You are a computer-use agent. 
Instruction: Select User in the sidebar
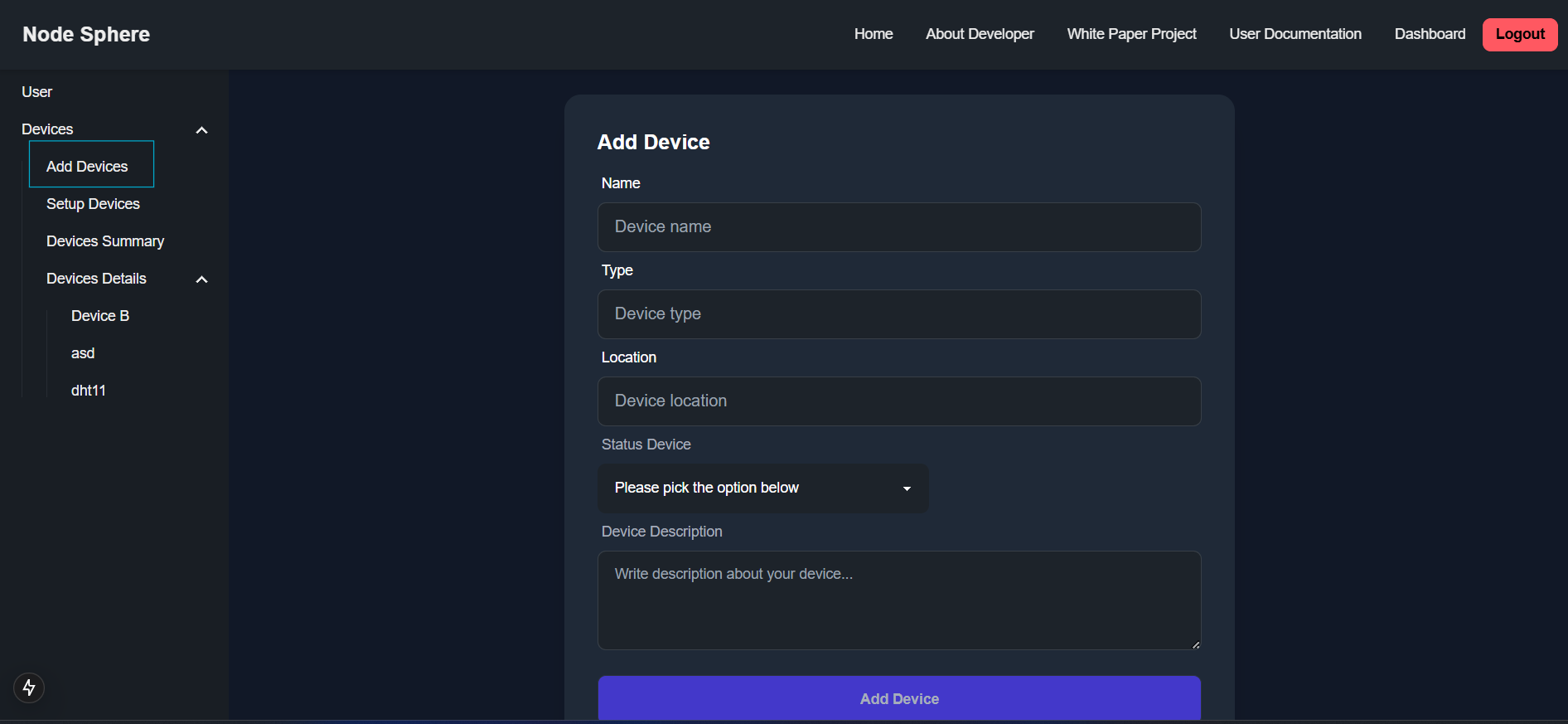(37, 92)
